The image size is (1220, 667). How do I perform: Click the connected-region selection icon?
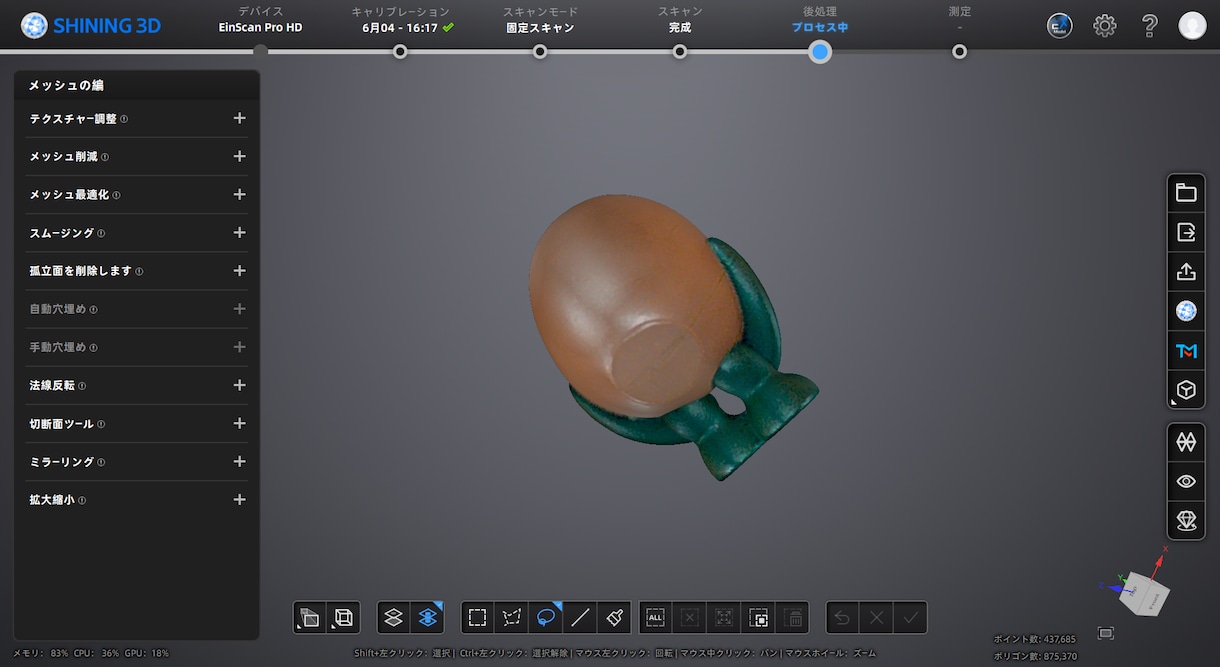point(758,618)
